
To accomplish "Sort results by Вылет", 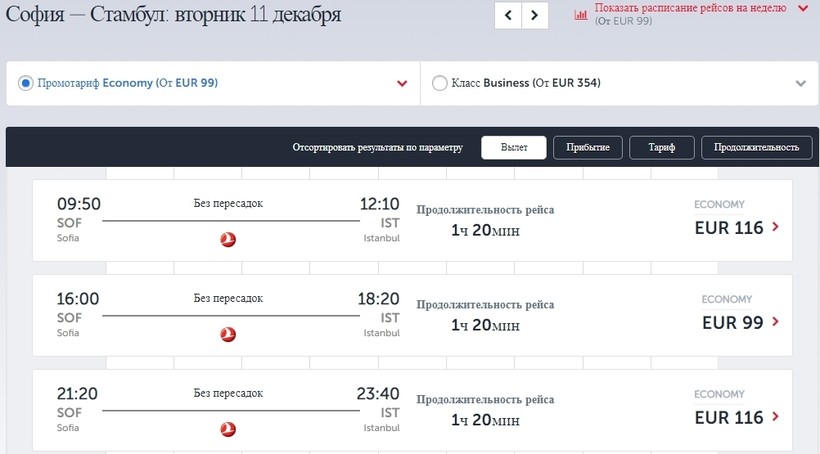I will 514,147.
